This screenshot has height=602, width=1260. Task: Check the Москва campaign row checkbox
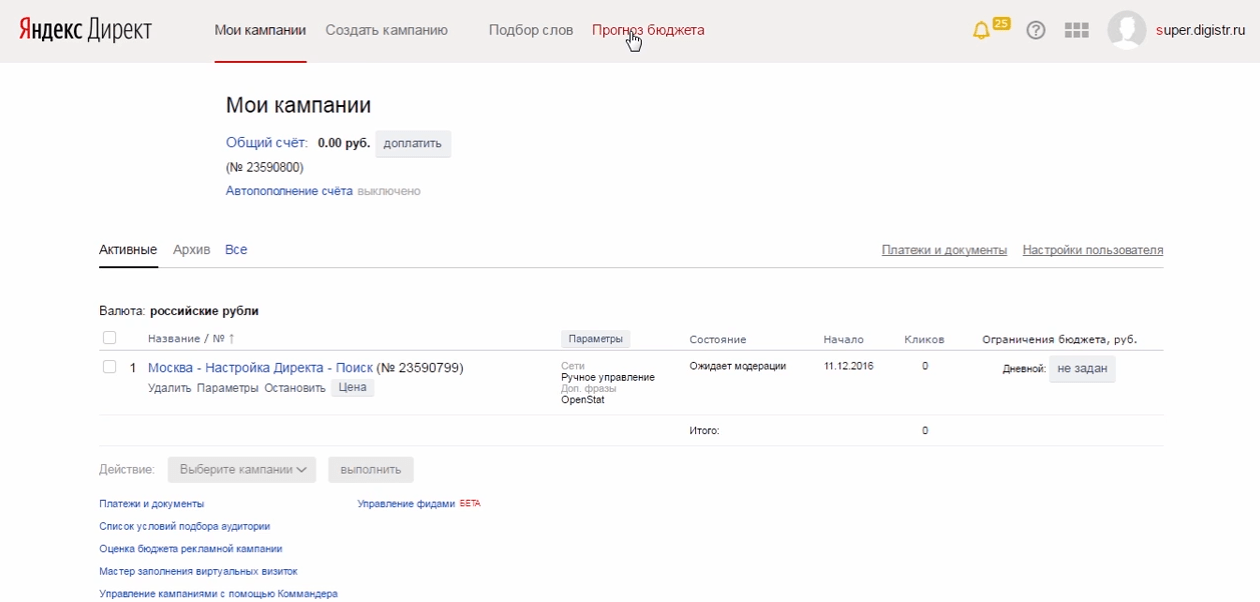(x=110, y=367)
